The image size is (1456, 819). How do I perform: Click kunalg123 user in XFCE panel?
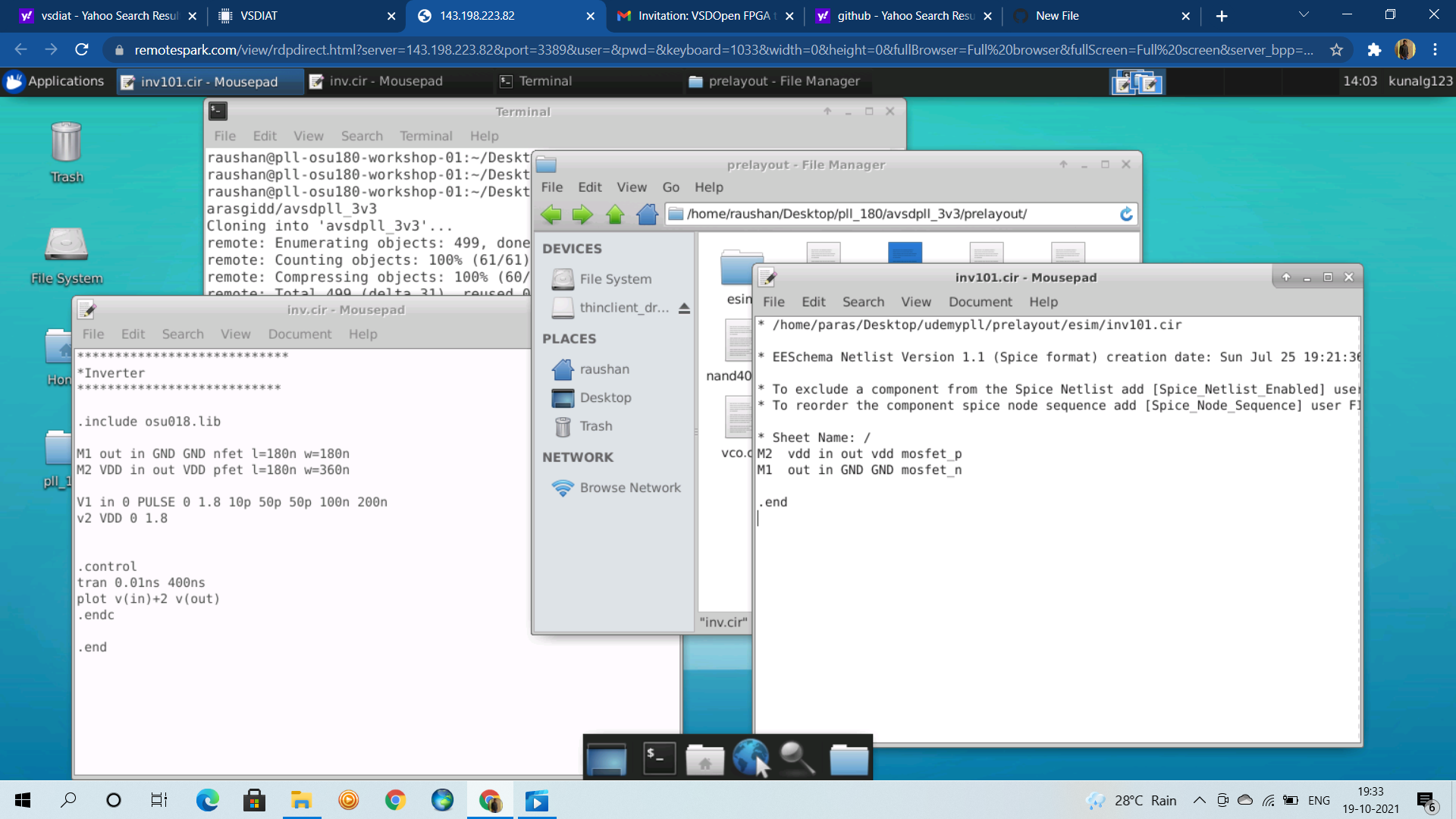coord(1420,81)
